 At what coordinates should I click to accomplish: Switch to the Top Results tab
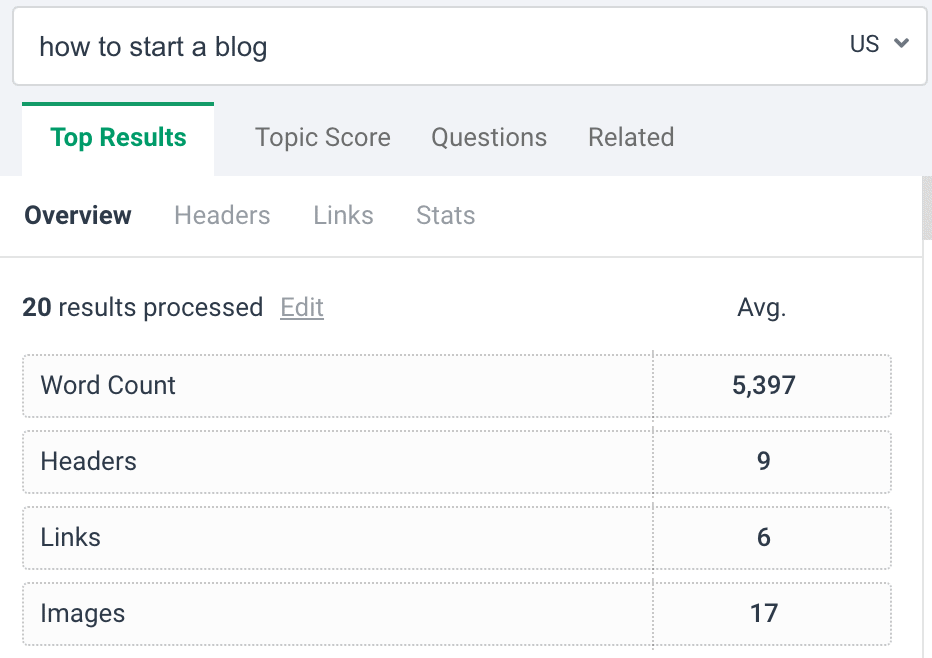coord(118,138)
